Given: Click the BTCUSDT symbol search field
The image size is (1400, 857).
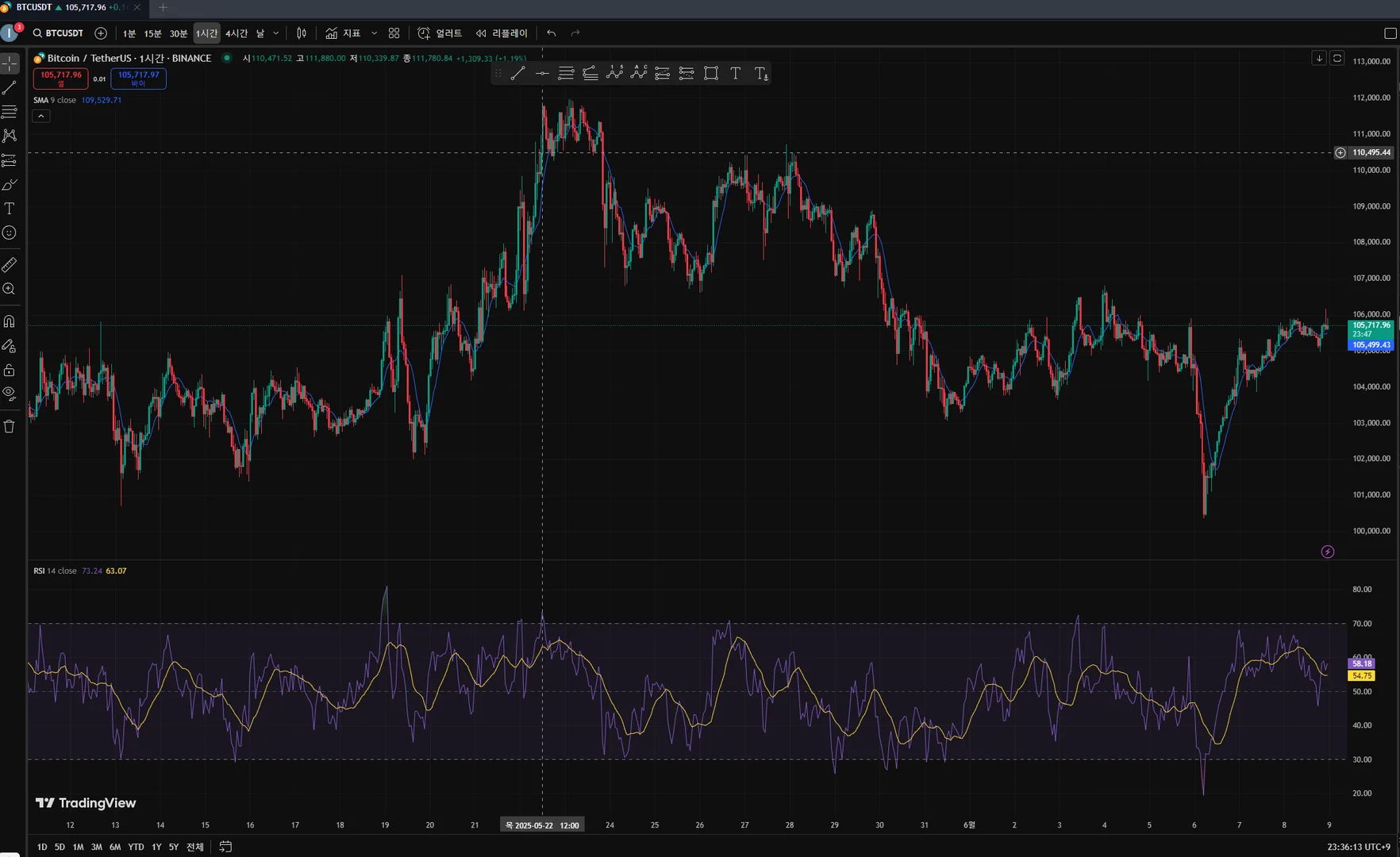Looking at the screenshot, I should pyautogui.click(x=58, y=33).
